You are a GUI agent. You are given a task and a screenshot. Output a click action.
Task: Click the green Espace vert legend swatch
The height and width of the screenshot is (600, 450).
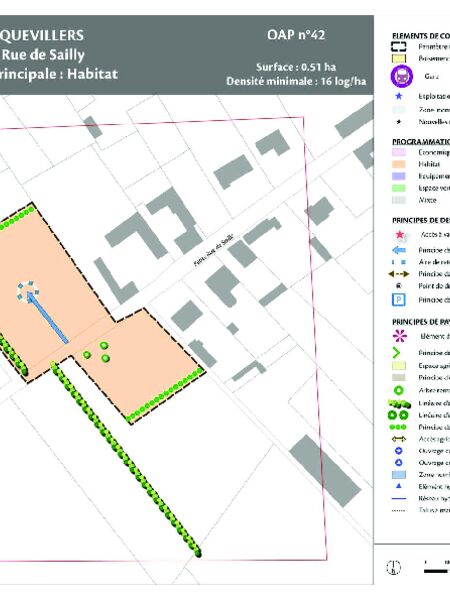tap(399, 188)
